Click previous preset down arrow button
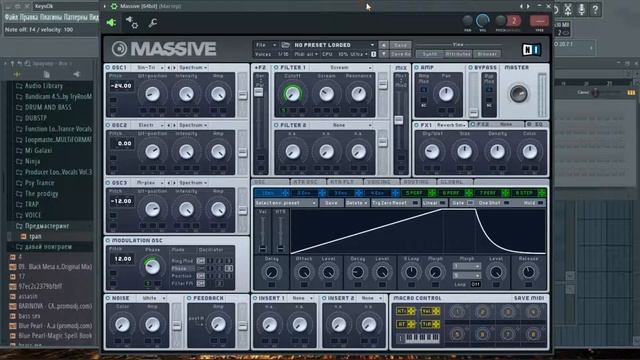 [x=384, y=54]
